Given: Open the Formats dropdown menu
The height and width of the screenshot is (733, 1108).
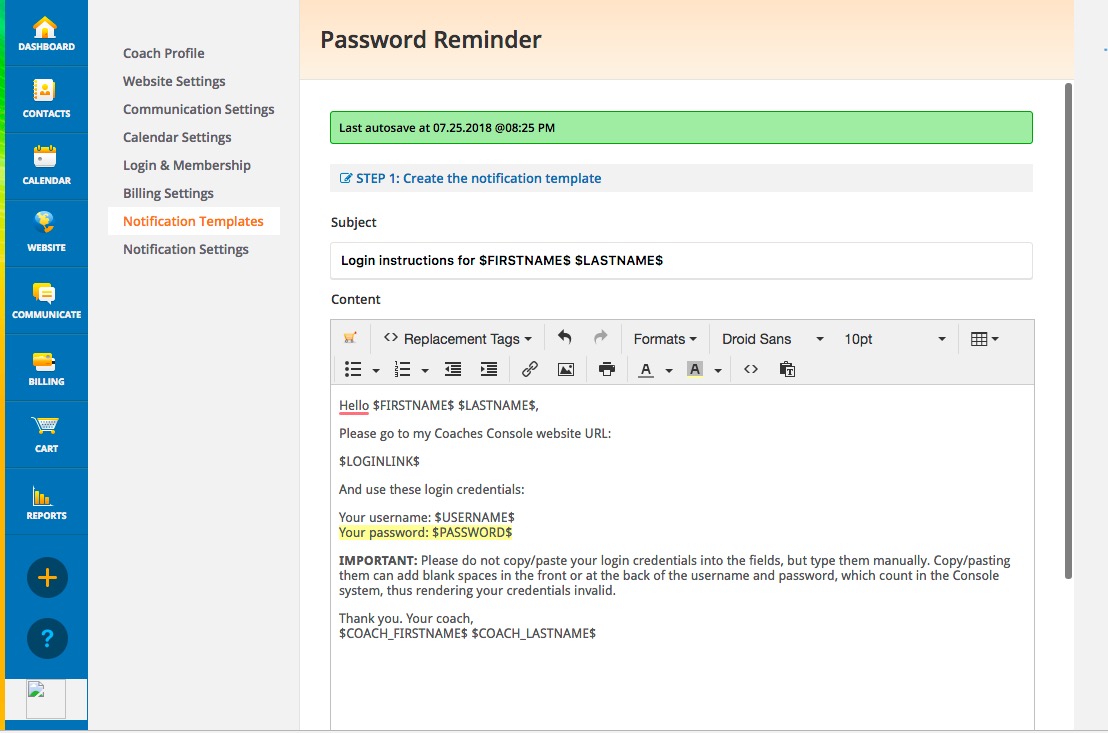Looking at the screenshot, I should [x=664, y=339].
